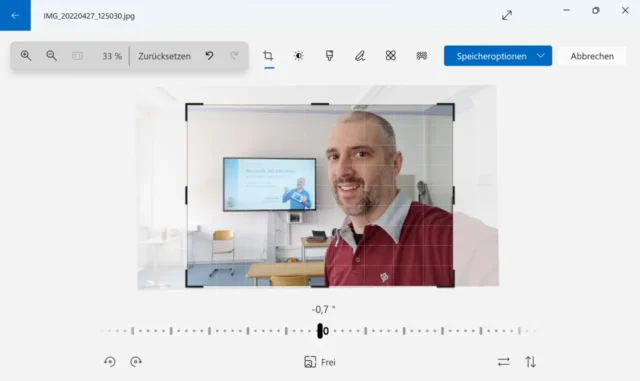640x381 pixels.
Task: Go back using the blue arrow
Action: point(15,16)
